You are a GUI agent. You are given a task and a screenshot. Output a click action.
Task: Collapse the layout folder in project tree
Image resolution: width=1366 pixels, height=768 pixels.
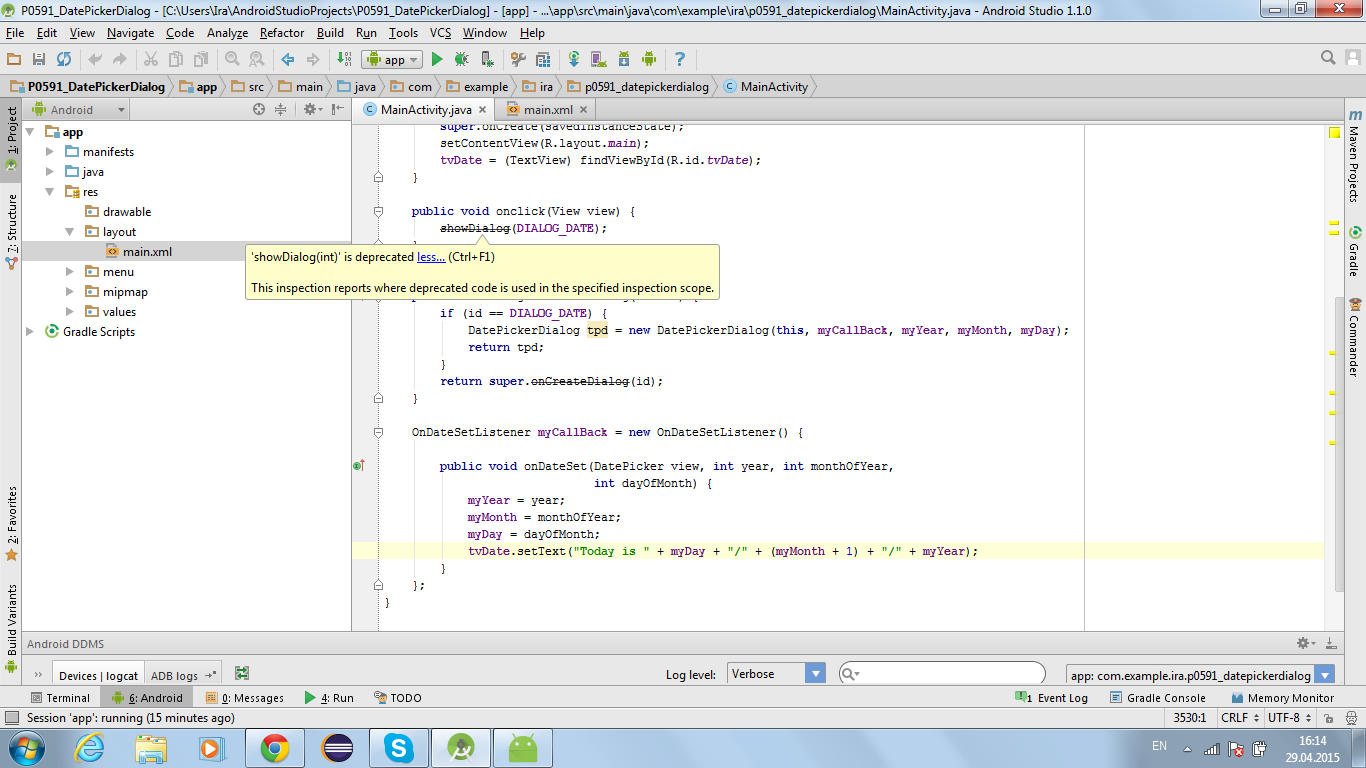(70, 232)
